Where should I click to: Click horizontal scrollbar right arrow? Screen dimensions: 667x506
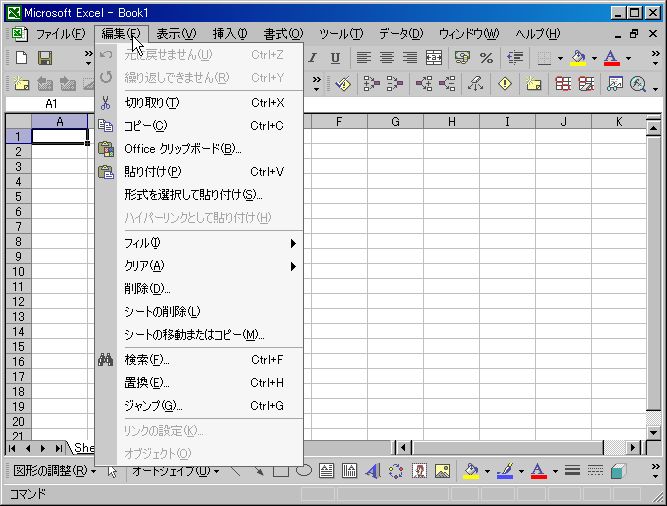point(633,447)
